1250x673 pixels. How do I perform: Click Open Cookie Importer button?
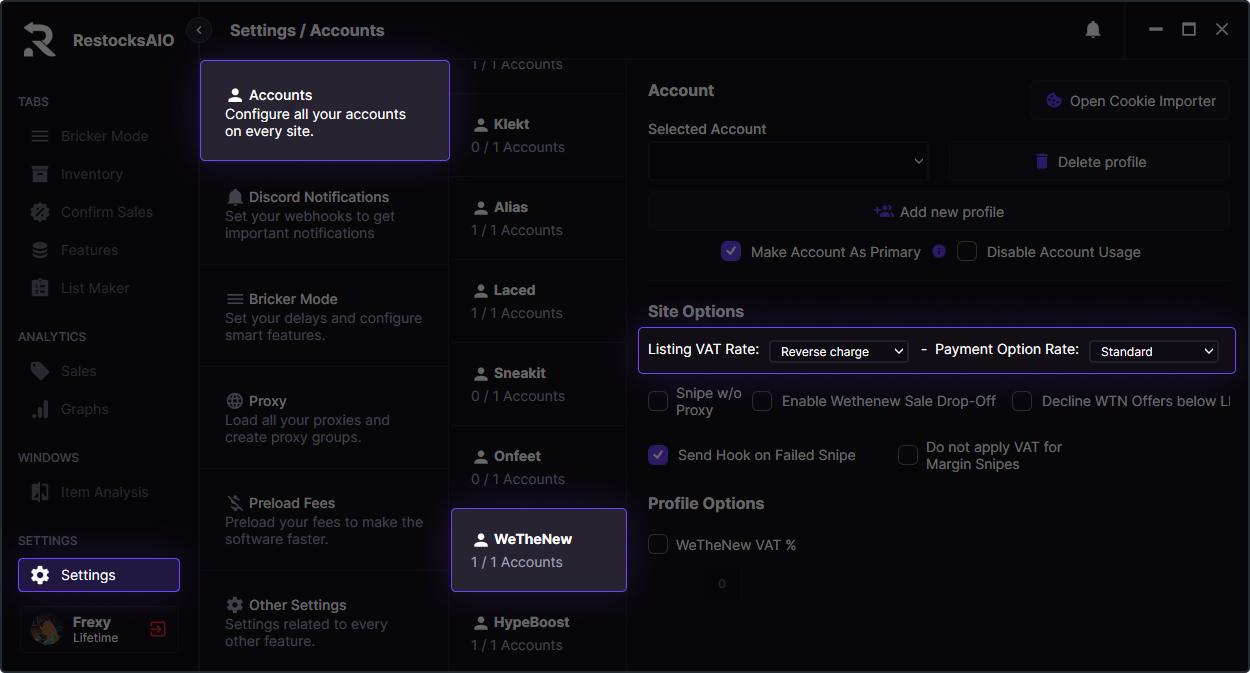coord(1130,101)
